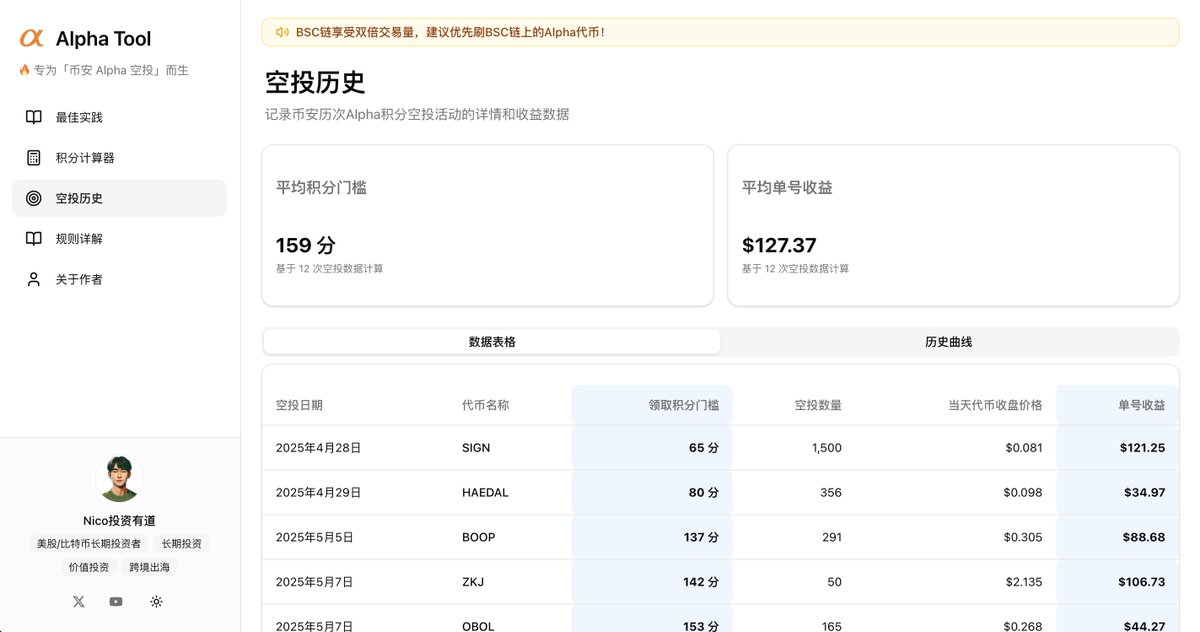Click the book icon beside 最佳实践
Viewport: 1200px width, 632px height.
click(34, 117)
